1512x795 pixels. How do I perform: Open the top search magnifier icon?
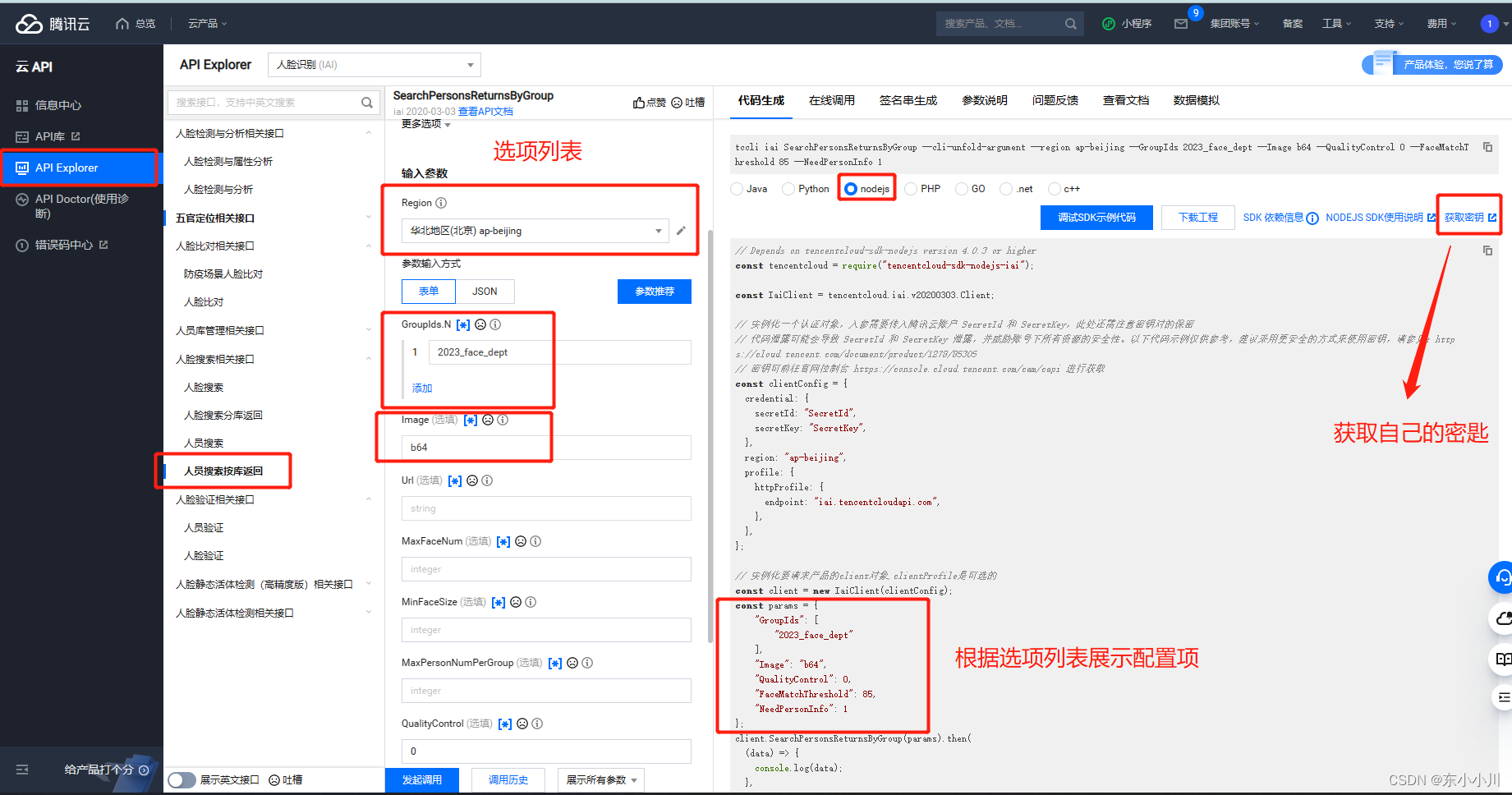point(1070,24)
